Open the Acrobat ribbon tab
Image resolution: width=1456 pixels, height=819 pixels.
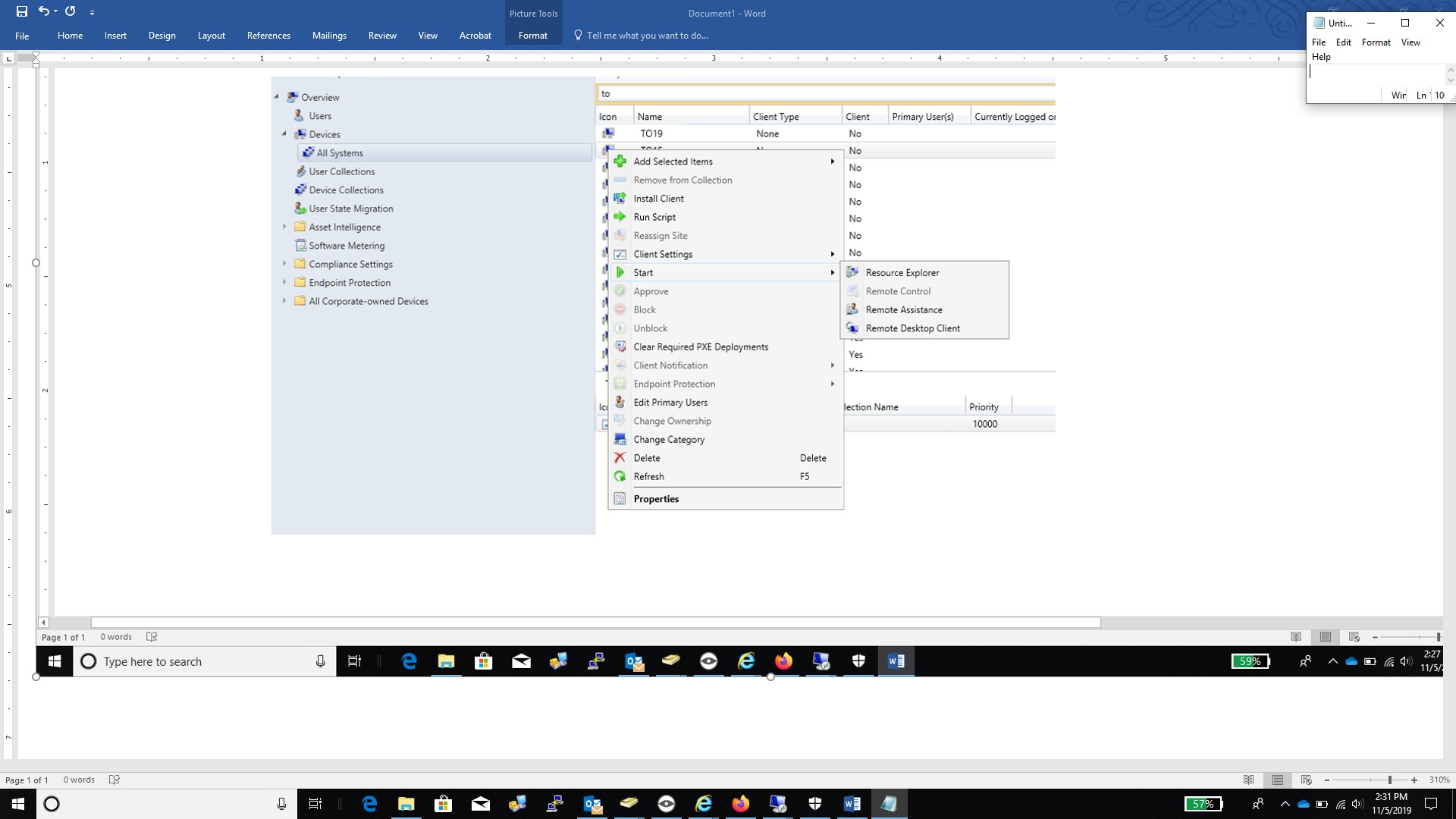(x=475, y=36)
